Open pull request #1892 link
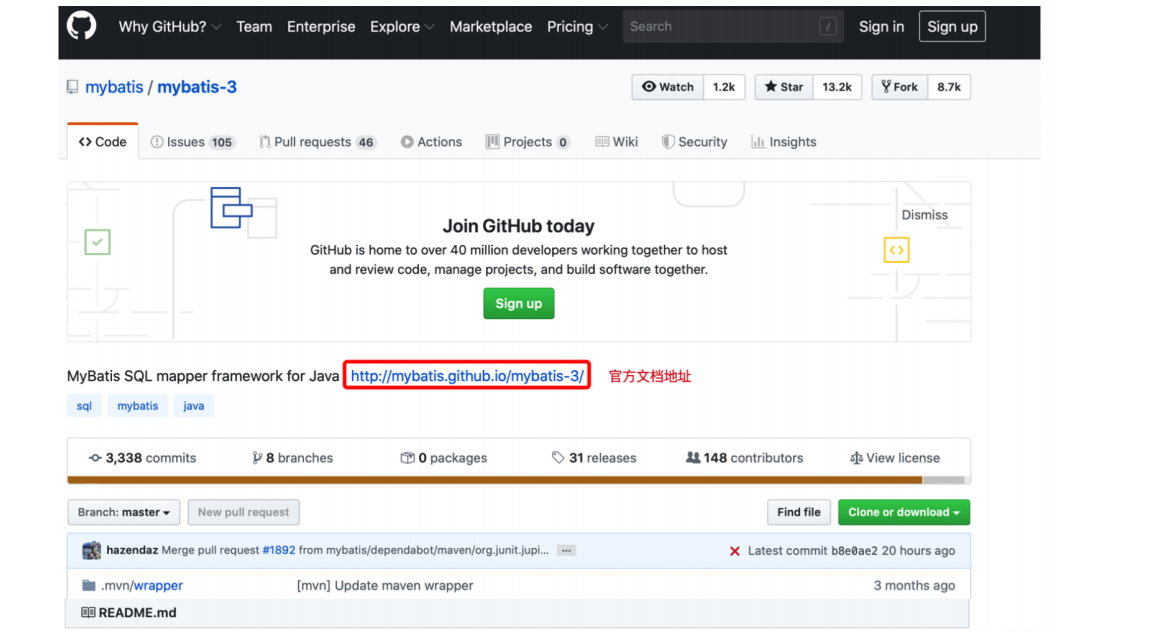 click(x=279, y=550)
